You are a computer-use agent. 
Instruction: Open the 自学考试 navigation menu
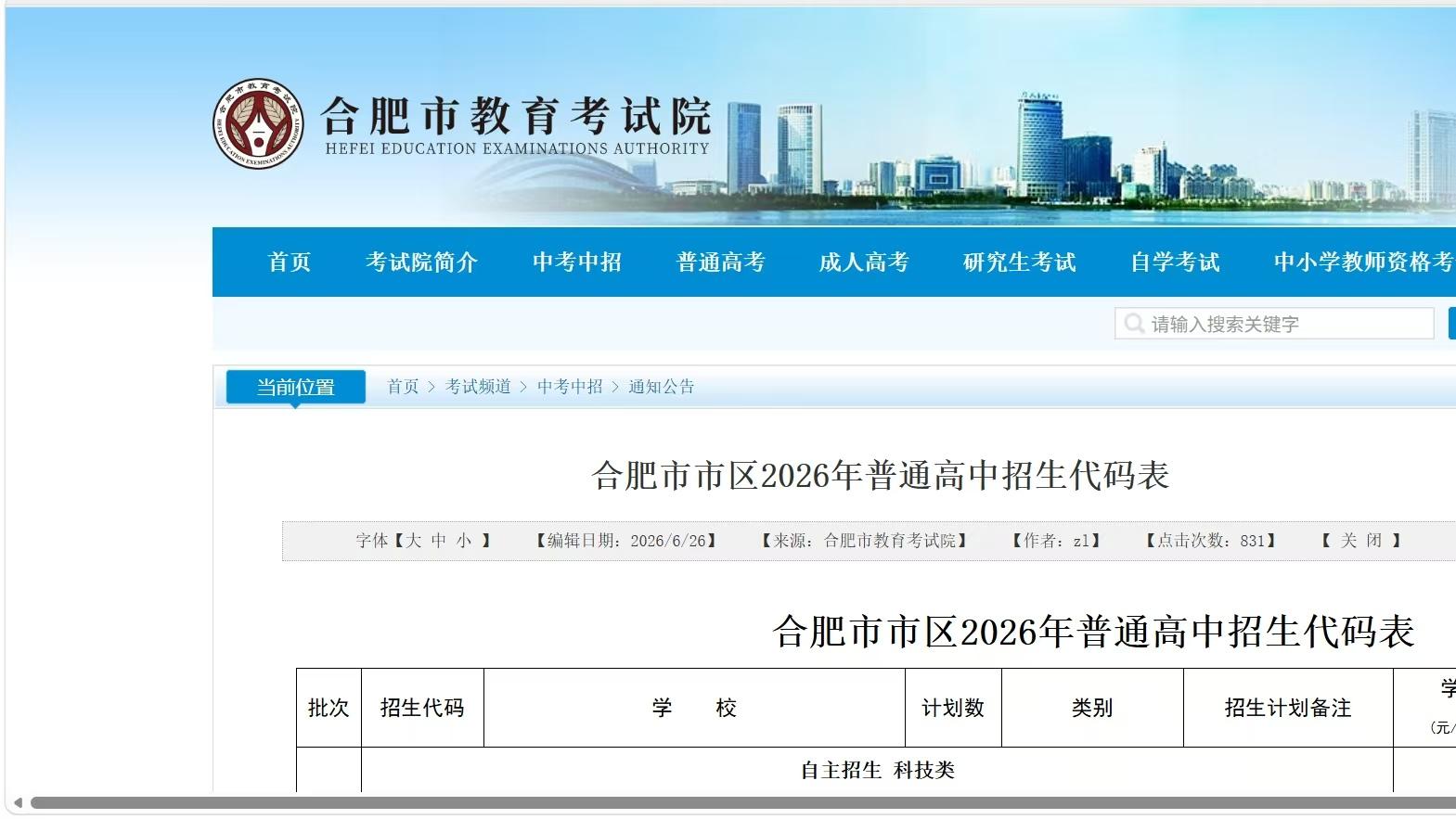tap(1175, 262)
